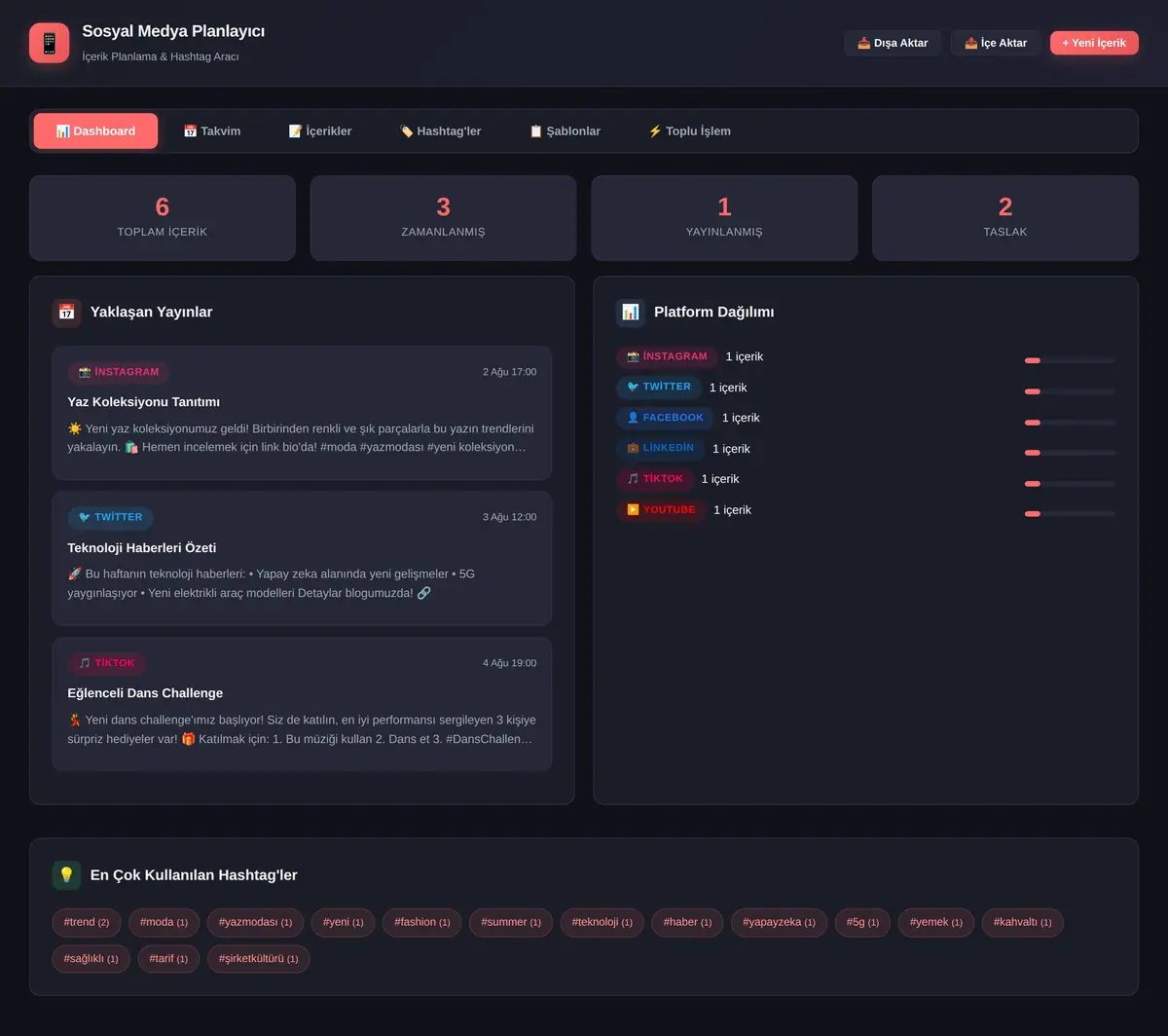Click the calendar icon beside Yaklaşan Yayınlar
Viewport: 1168px width, 1036px height.
(x=66, y=313)
